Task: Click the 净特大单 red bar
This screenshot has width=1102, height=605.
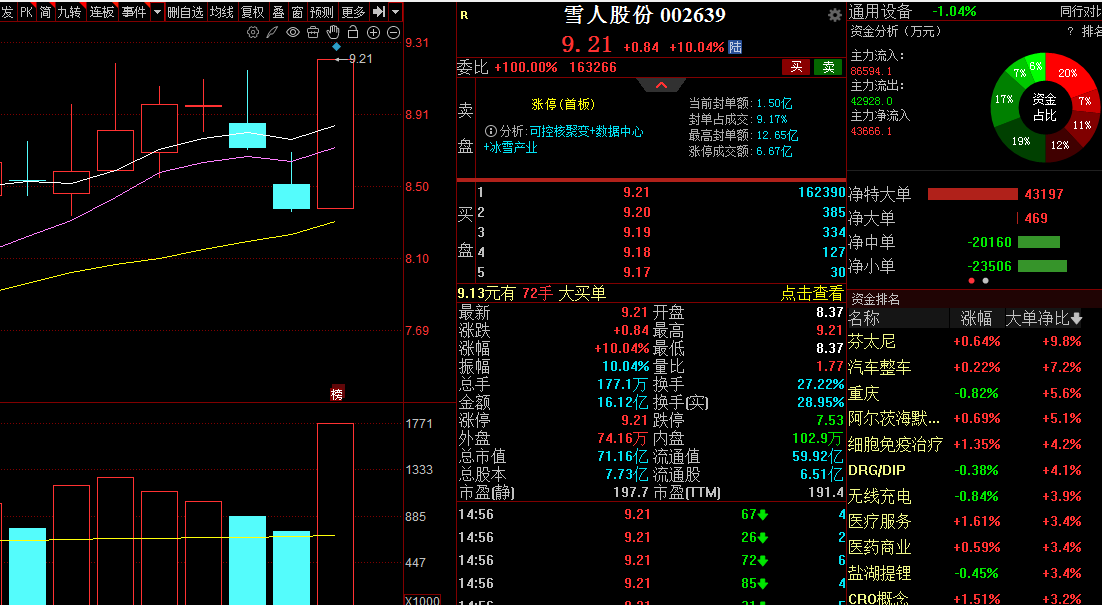Action: pos(973,194)
